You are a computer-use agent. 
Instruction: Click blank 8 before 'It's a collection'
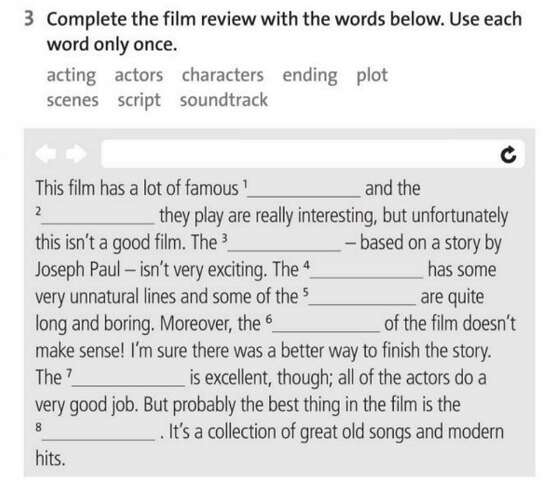pos(99,432)
